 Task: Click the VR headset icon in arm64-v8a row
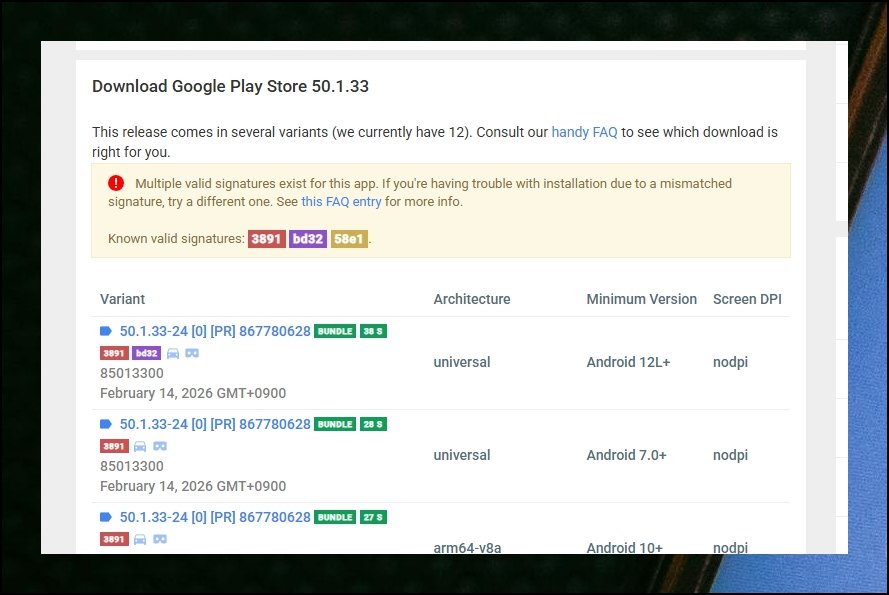(160, 539)
